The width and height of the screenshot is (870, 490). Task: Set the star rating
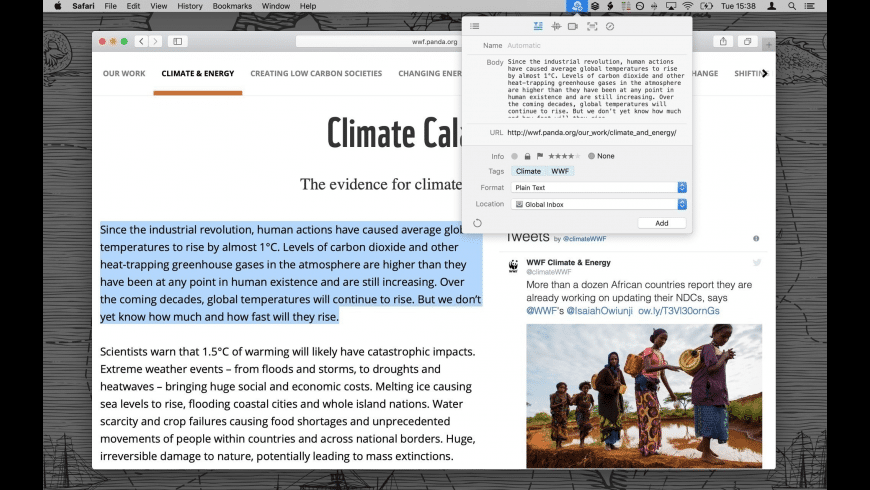pyautogui.click(x=564, y=156)
